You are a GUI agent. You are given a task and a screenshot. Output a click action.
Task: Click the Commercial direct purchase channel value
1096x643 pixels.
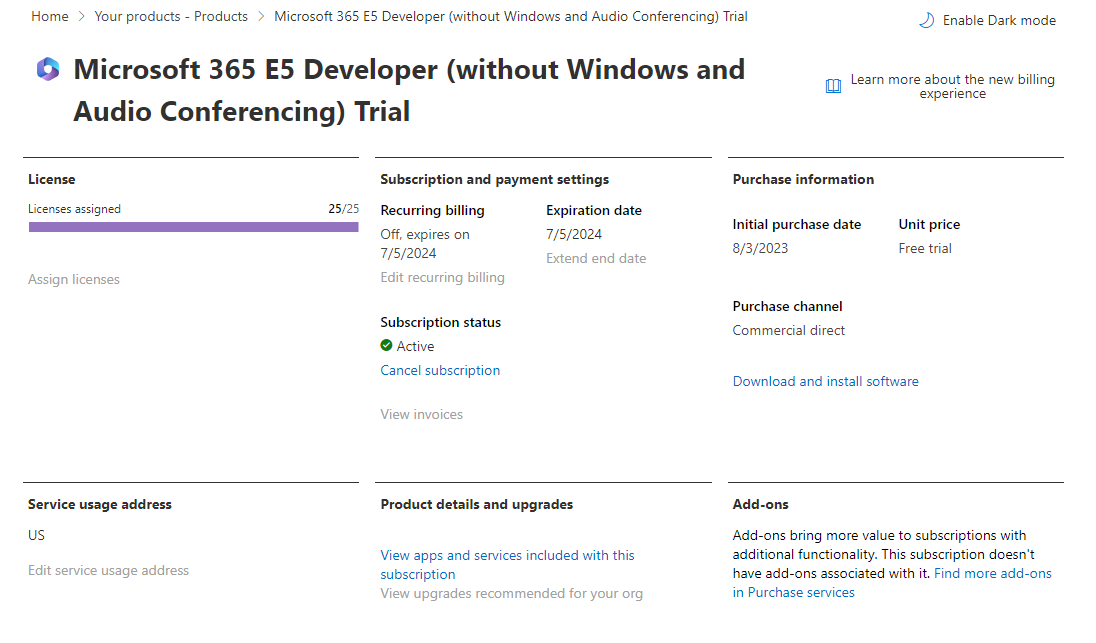788,331
